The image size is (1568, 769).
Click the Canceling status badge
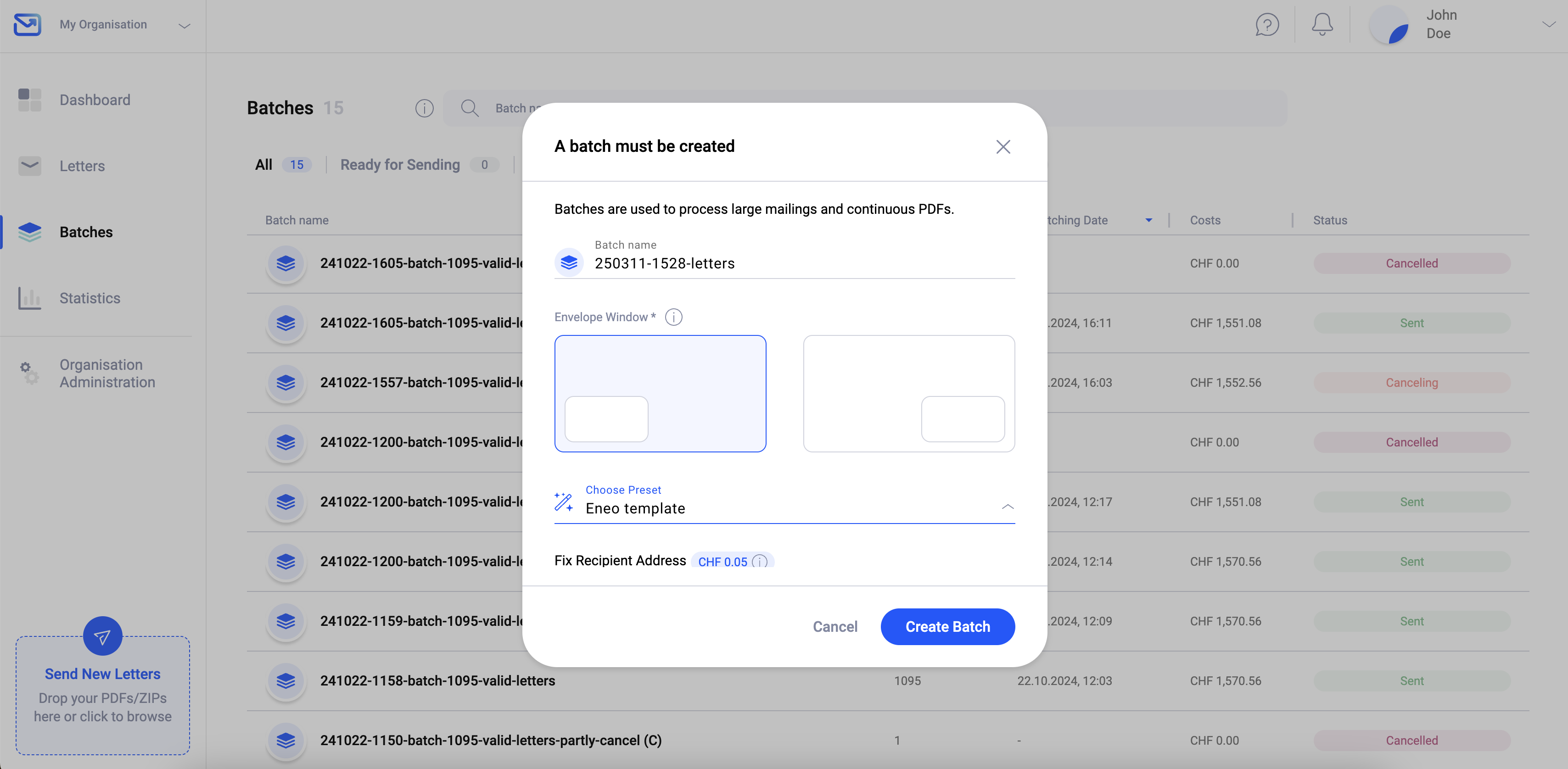[x=1412, y=383]
